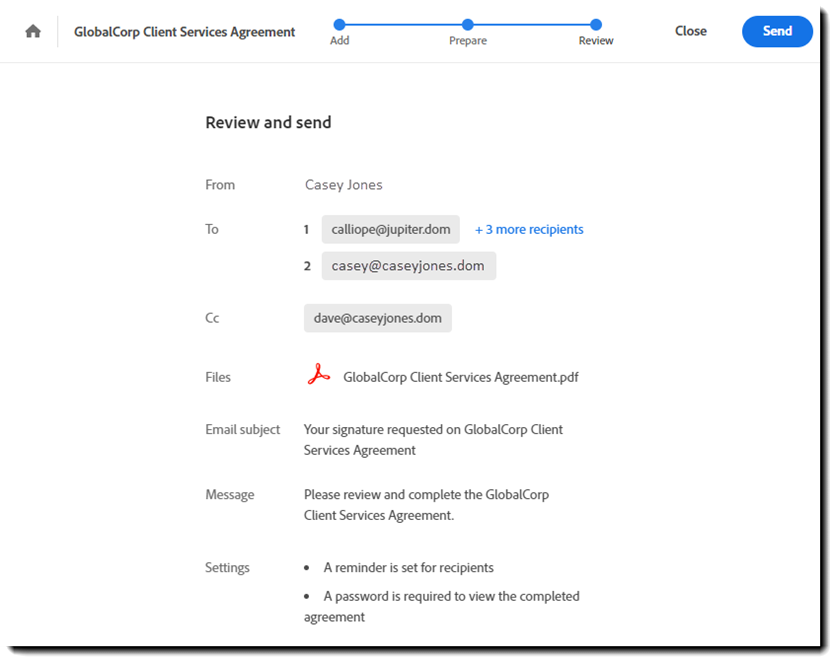Select the Review step
The image size is (830, 657).
click(596, 41)
